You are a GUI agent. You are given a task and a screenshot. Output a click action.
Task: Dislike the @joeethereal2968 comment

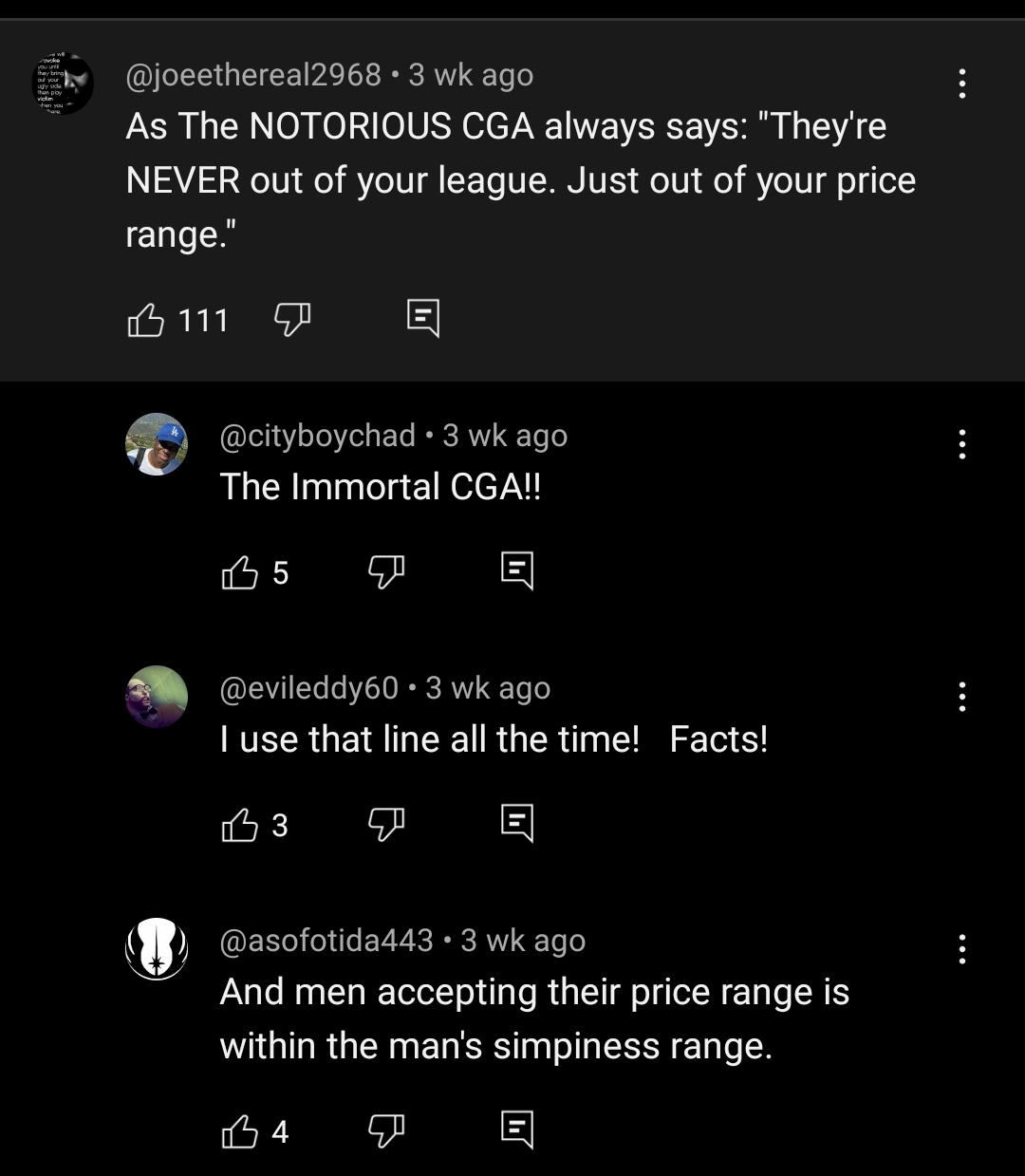pos(292,320)
